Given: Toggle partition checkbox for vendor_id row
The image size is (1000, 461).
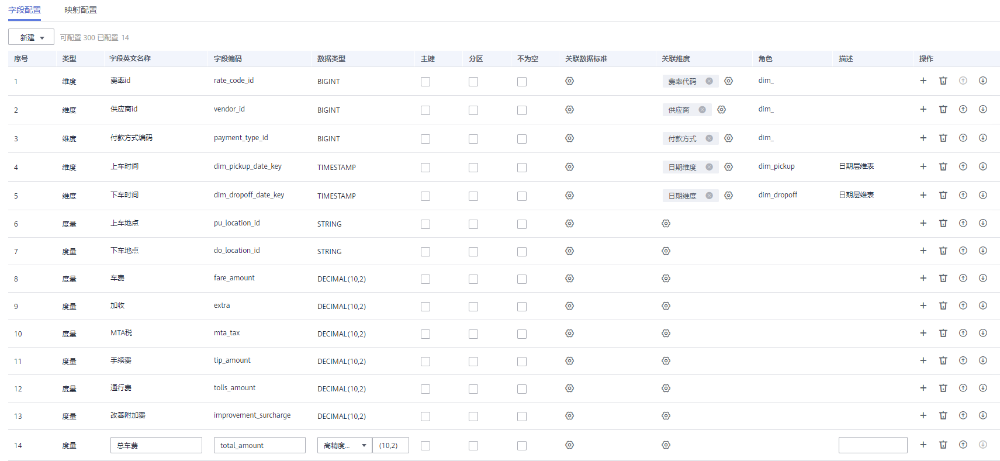Looking at the screenshot, I should (x=473, y=109).
